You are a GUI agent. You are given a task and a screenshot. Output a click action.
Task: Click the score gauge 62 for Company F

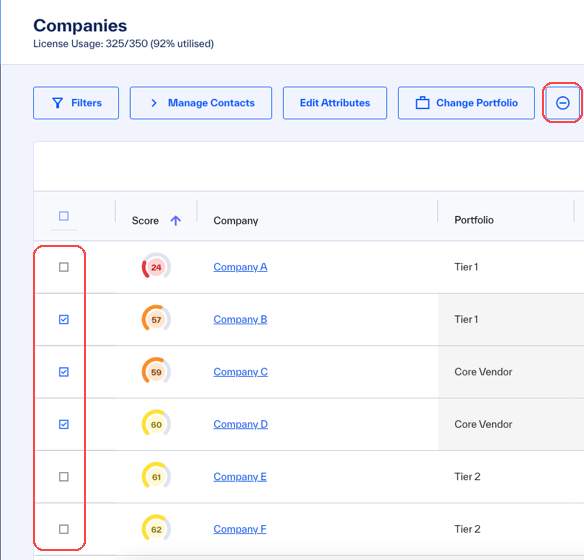coord(156,529)
